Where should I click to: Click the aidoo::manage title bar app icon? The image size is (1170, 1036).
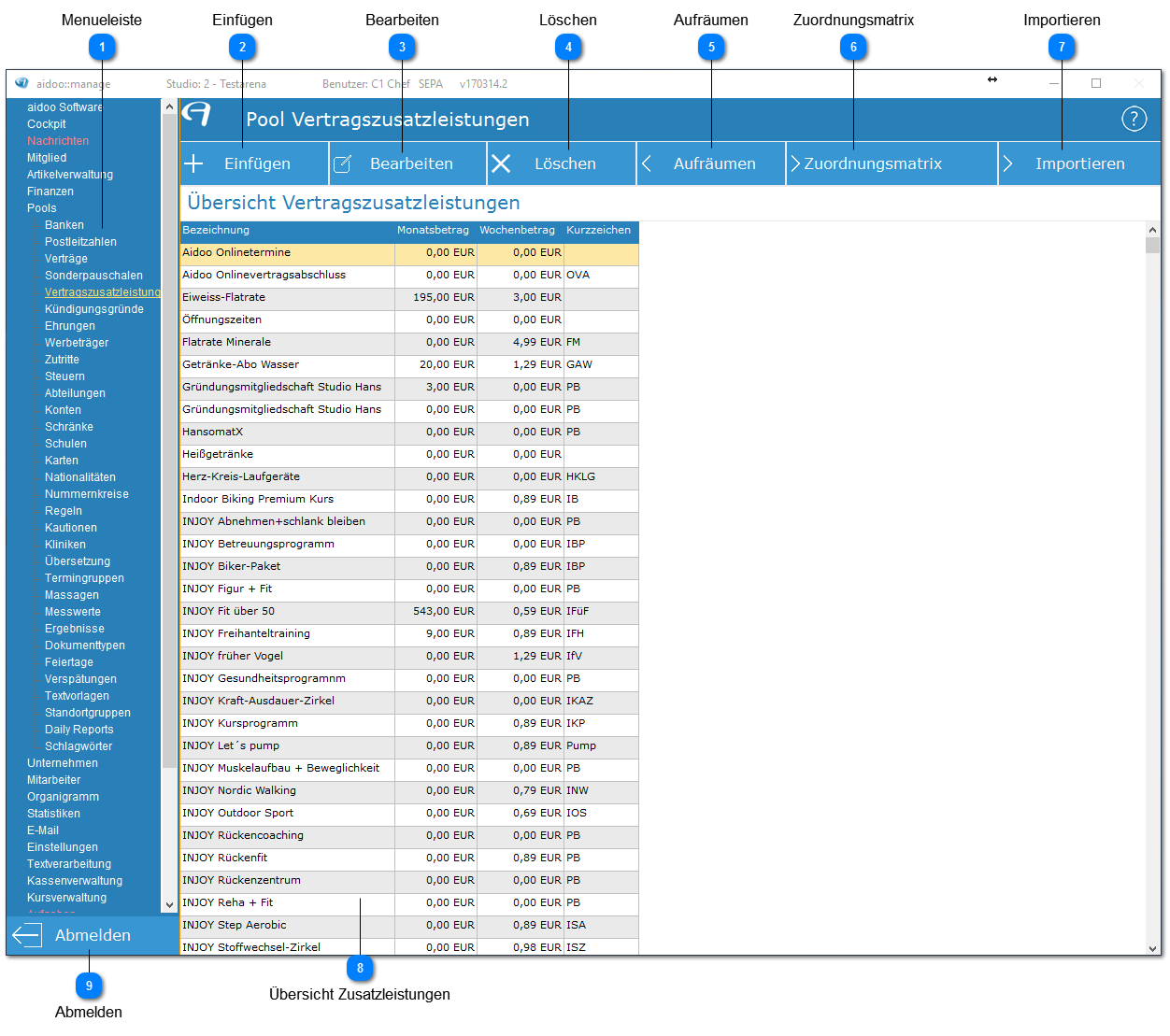21,83
